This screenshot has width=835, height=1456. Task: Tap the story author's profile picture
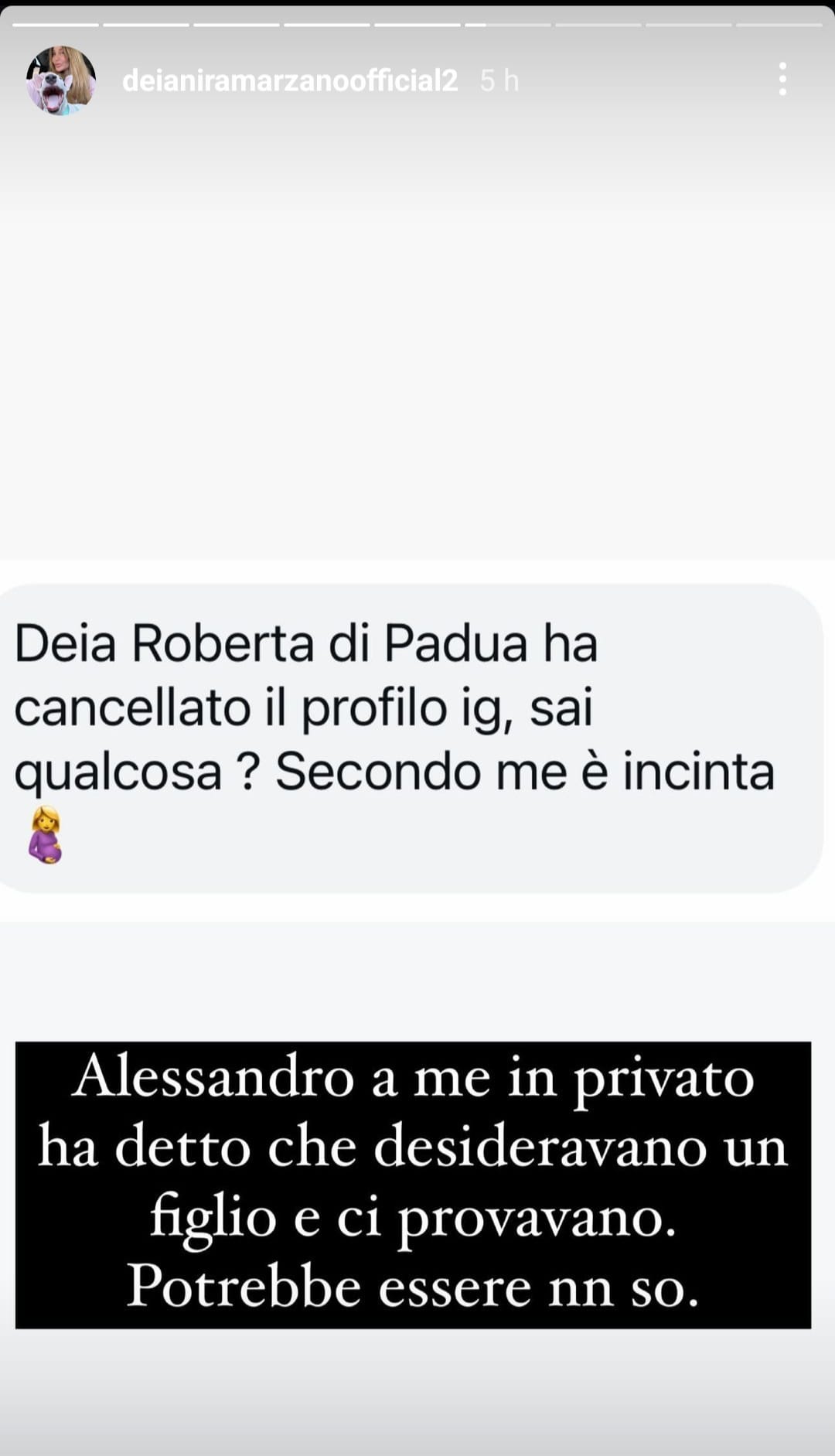tap(61, 80)
